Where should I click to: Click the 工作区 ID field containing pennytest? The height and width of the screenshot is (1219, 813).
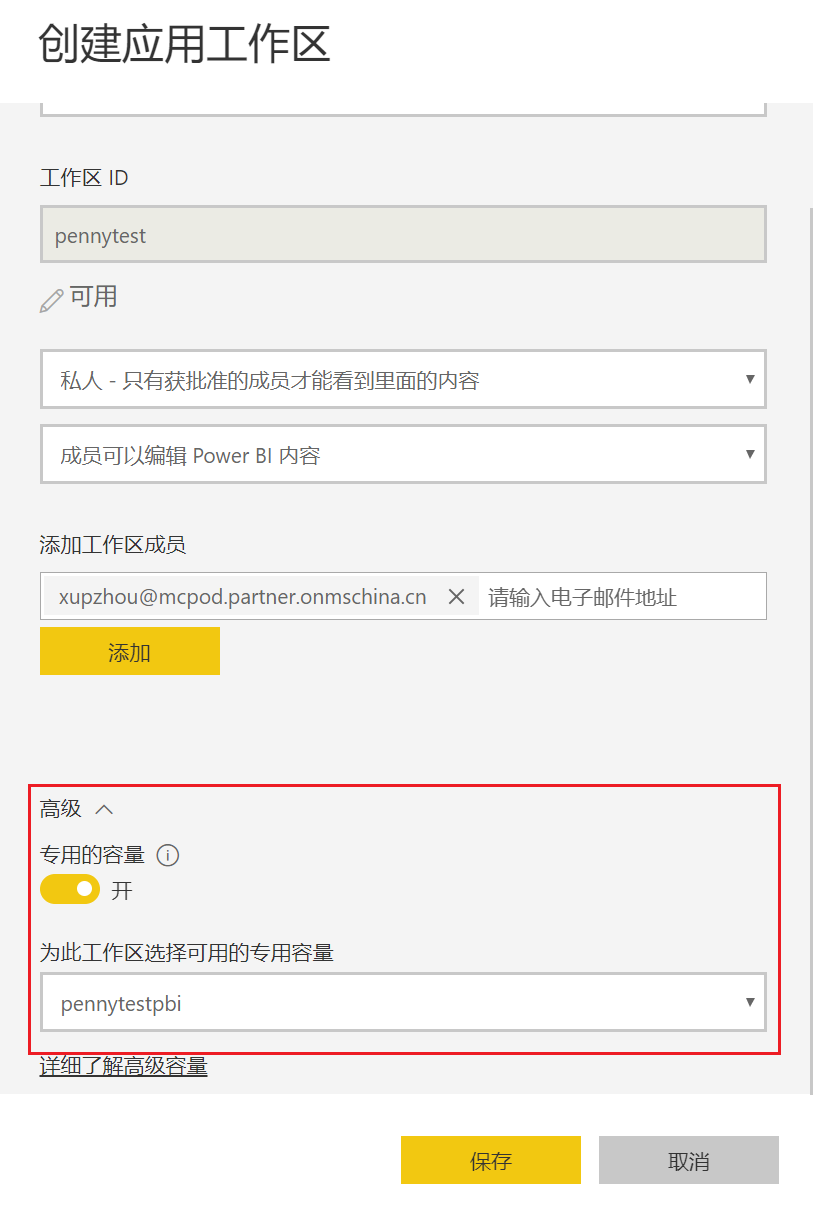click(403, 236)
